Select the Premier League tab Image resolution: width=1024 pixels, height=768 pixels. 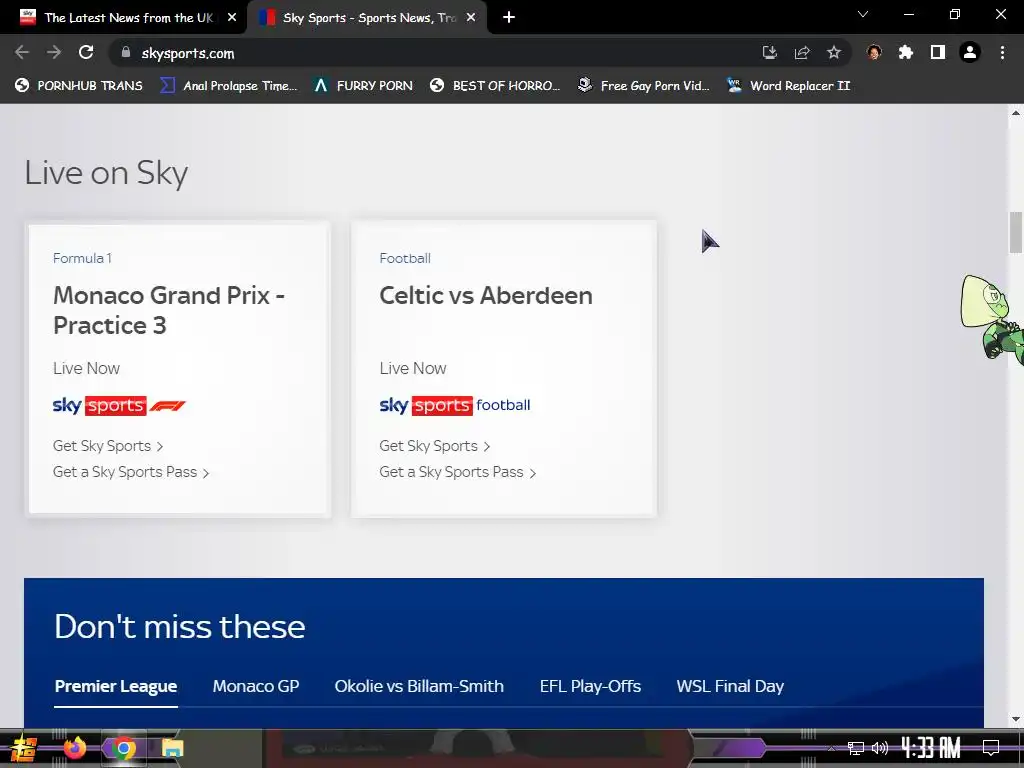[x=116, y=686]
